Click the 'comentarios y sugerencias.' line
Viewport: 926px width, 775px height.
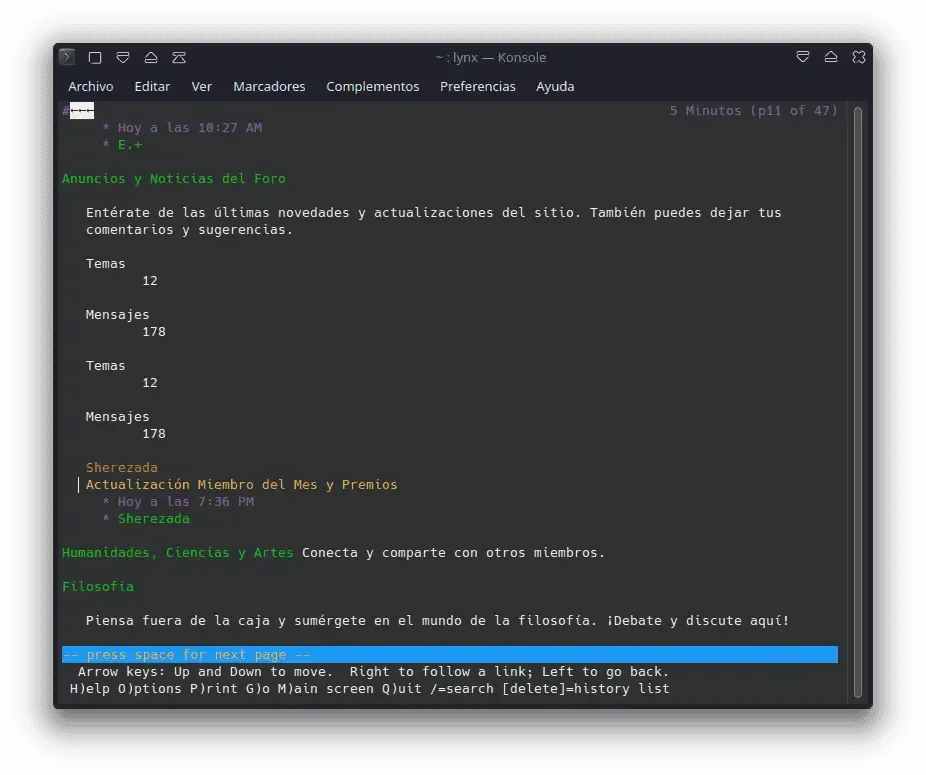coord(189,230)
